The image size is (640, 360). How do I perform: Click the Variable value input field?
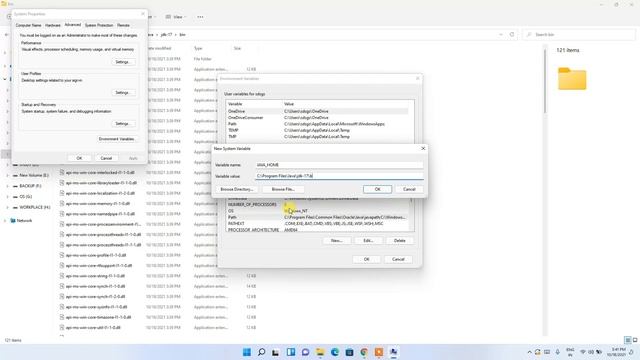pyautogui.click(x=339, y=176)
